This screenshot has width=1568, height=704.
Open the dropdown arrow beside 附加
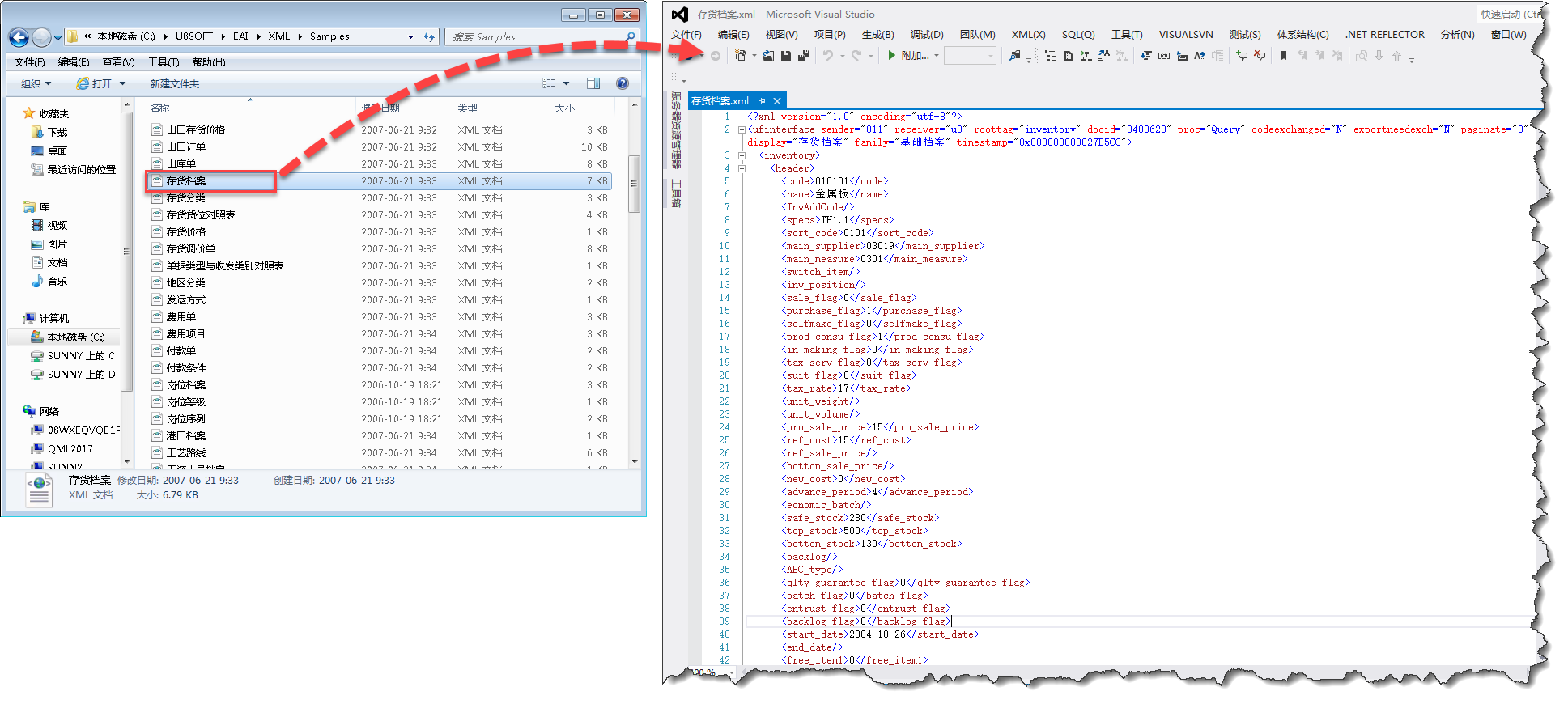[x=937, y=56]
